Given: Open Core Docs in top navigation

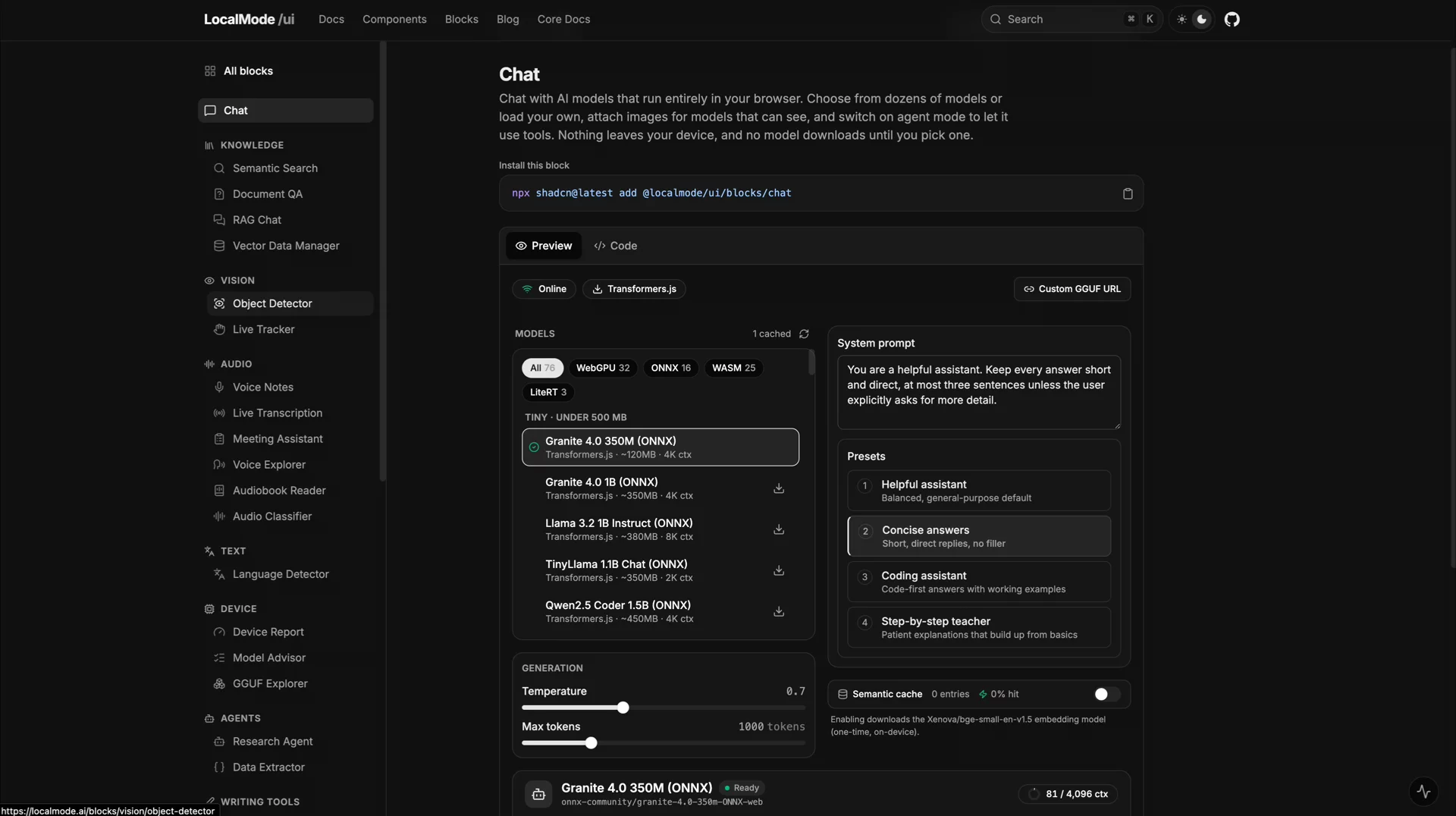Looking at the screenshot, I should click(x=563, y=19).
